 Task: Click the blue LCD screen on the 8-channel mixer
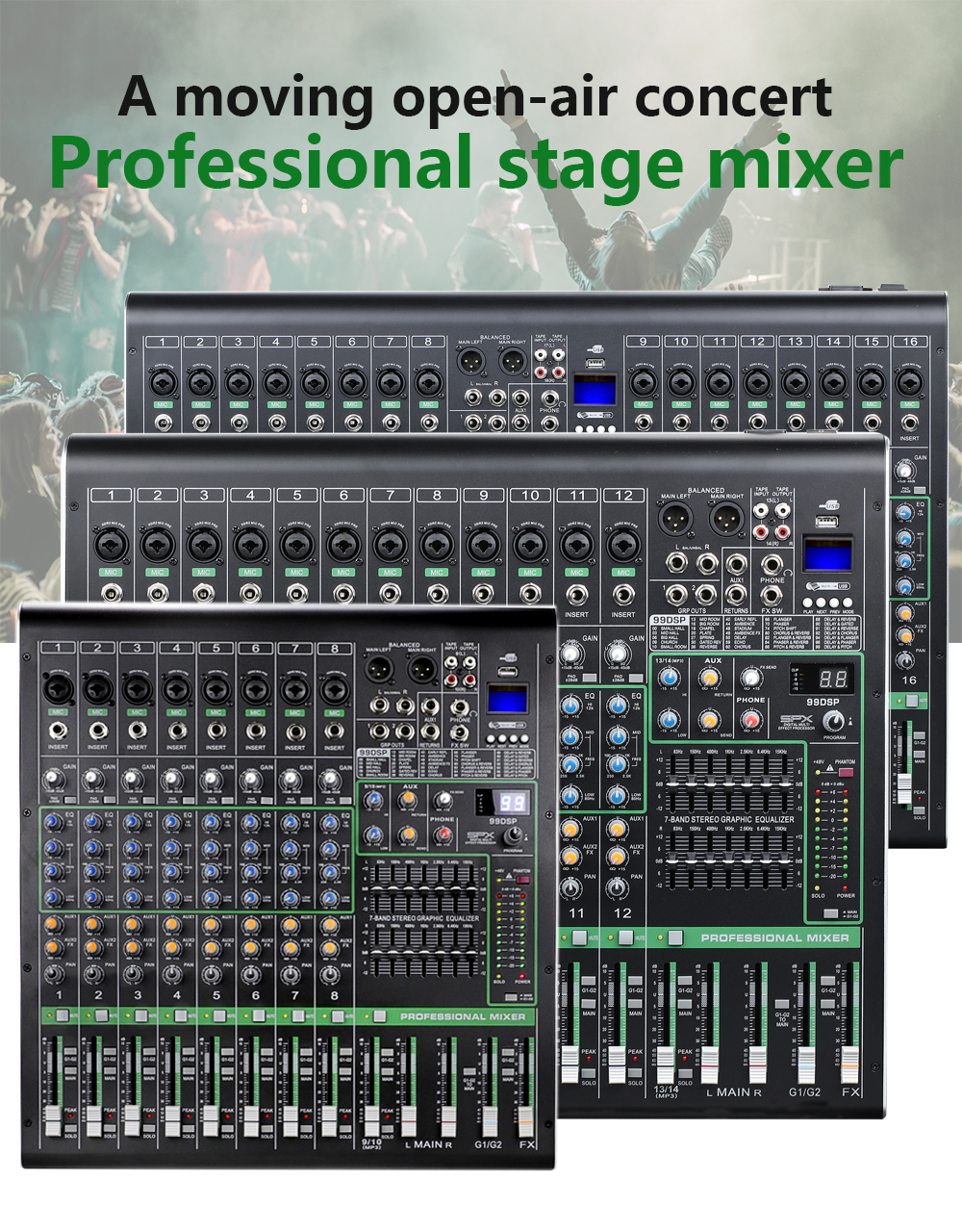coord(508,699)
